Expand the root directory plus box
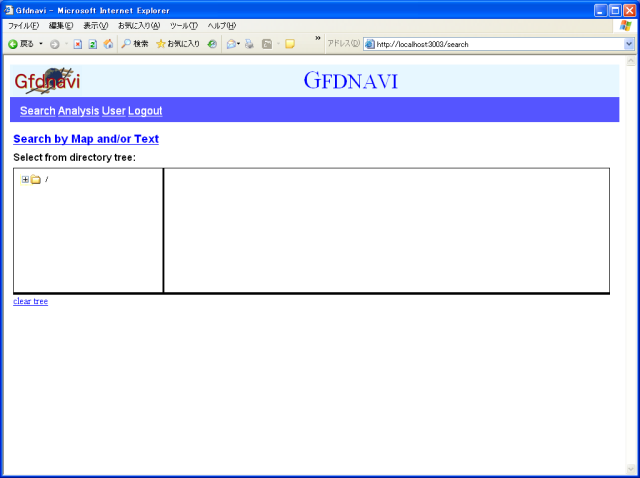 click(x=25, y=179)
